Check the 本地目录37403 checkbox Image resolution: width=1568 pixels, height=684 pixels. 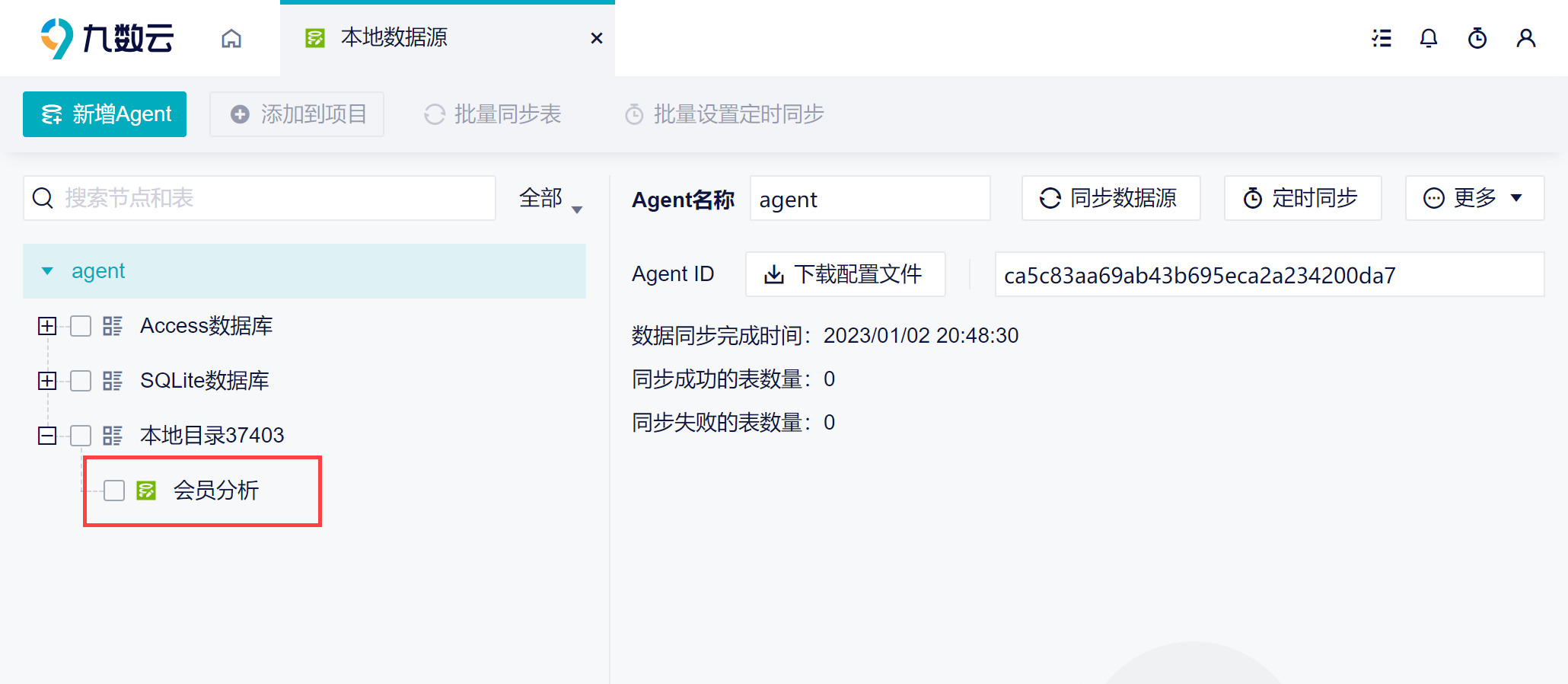coord(81,436)
